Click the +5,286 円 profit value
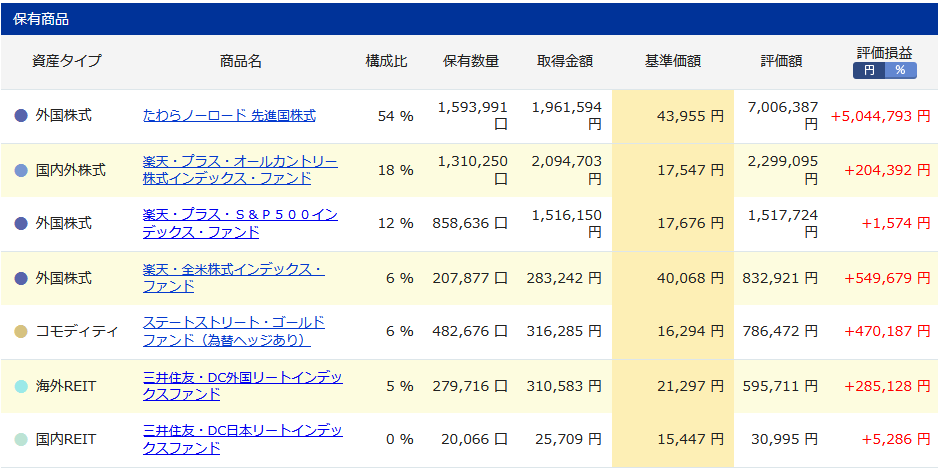Viewport: 938px width, 468px height. (x=896, y=440)
